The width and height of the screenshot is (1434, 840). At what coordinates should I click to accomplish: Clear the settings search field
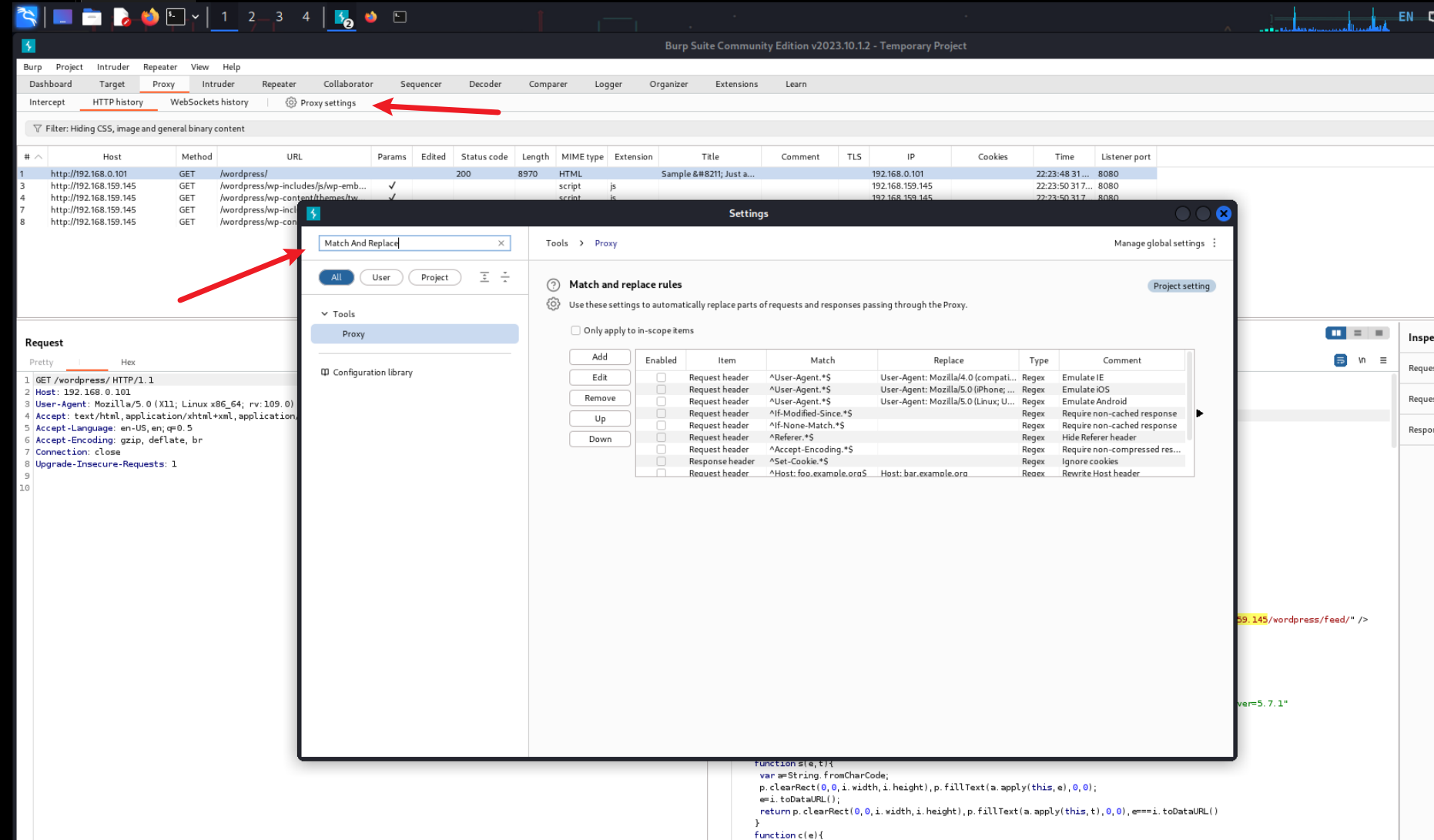501,243
